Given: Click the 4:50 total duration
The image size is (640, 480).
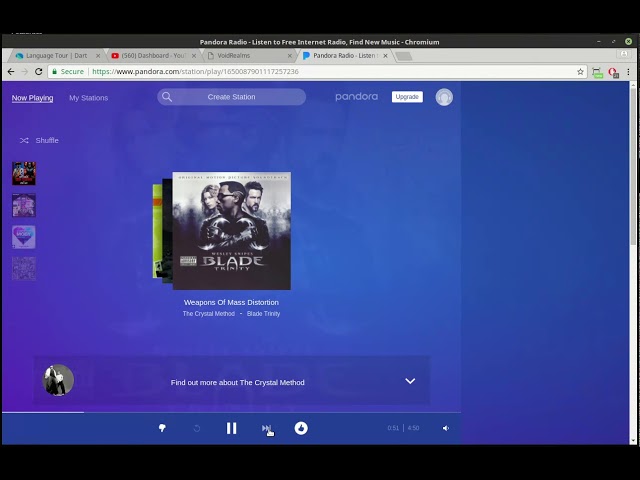Looking at the screenshot, I should [413, 428].
